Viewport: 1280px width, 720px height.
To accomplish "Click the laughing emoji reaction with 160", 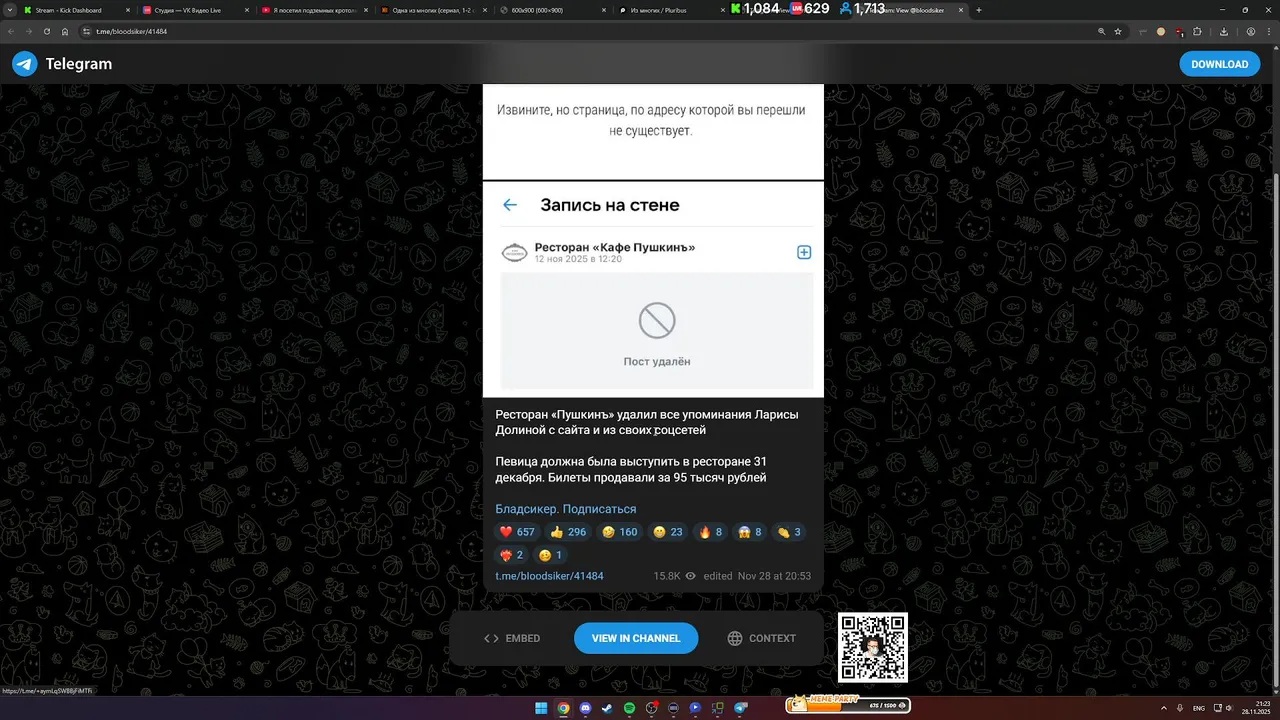I will tap(620, 532).
